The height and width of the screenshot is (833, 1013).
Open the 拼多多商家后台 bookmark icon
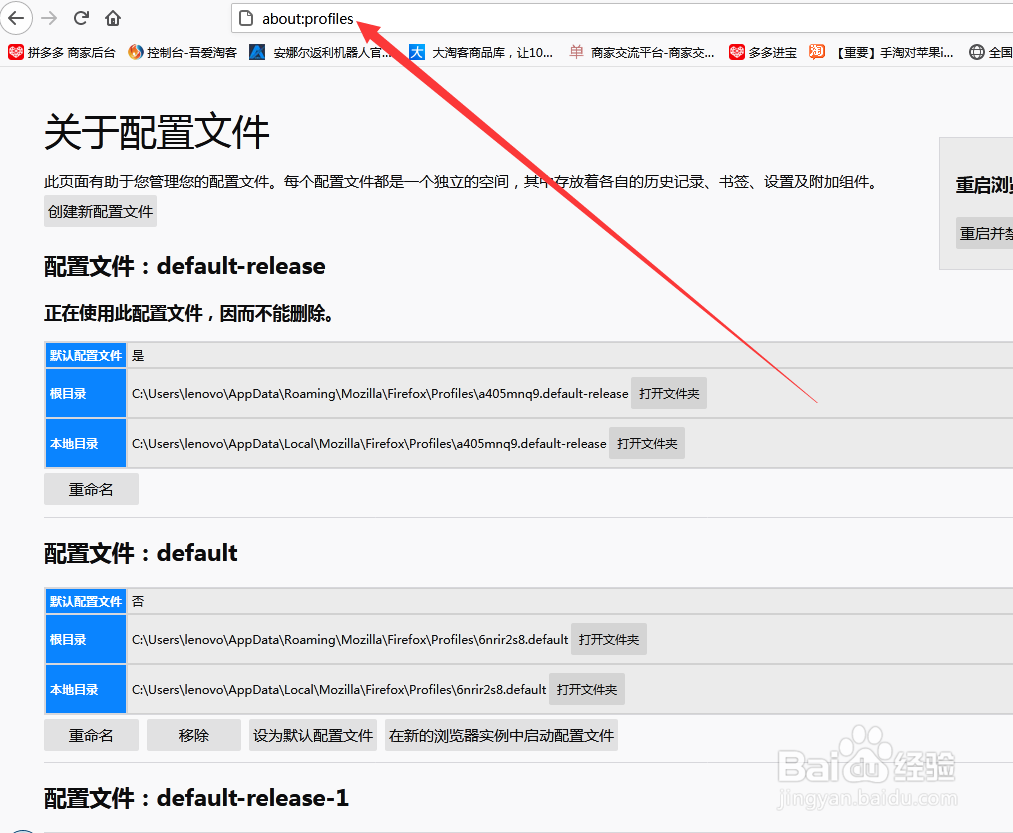click(x=14, y=51)
